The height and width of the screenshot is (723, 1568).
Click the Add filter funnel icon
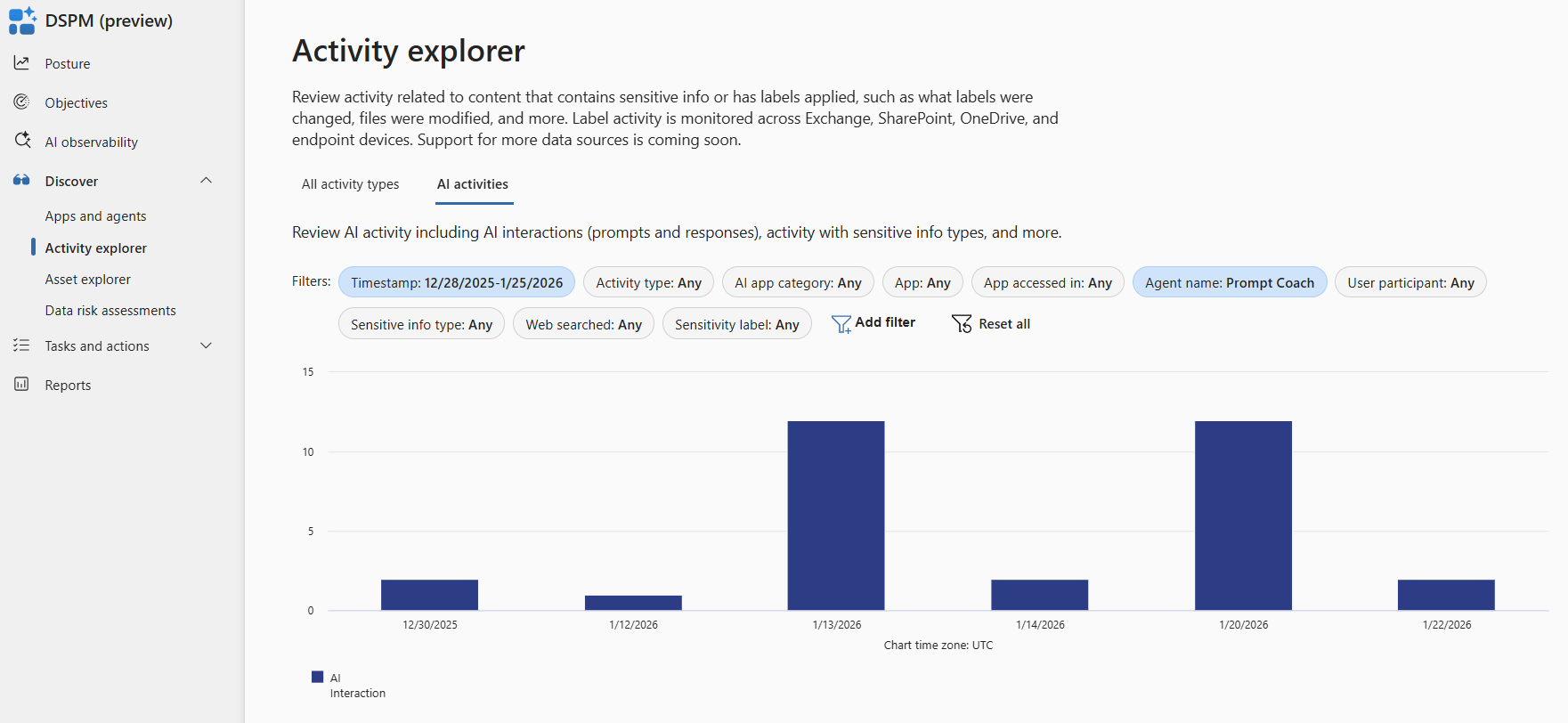(x=841, y=324)
